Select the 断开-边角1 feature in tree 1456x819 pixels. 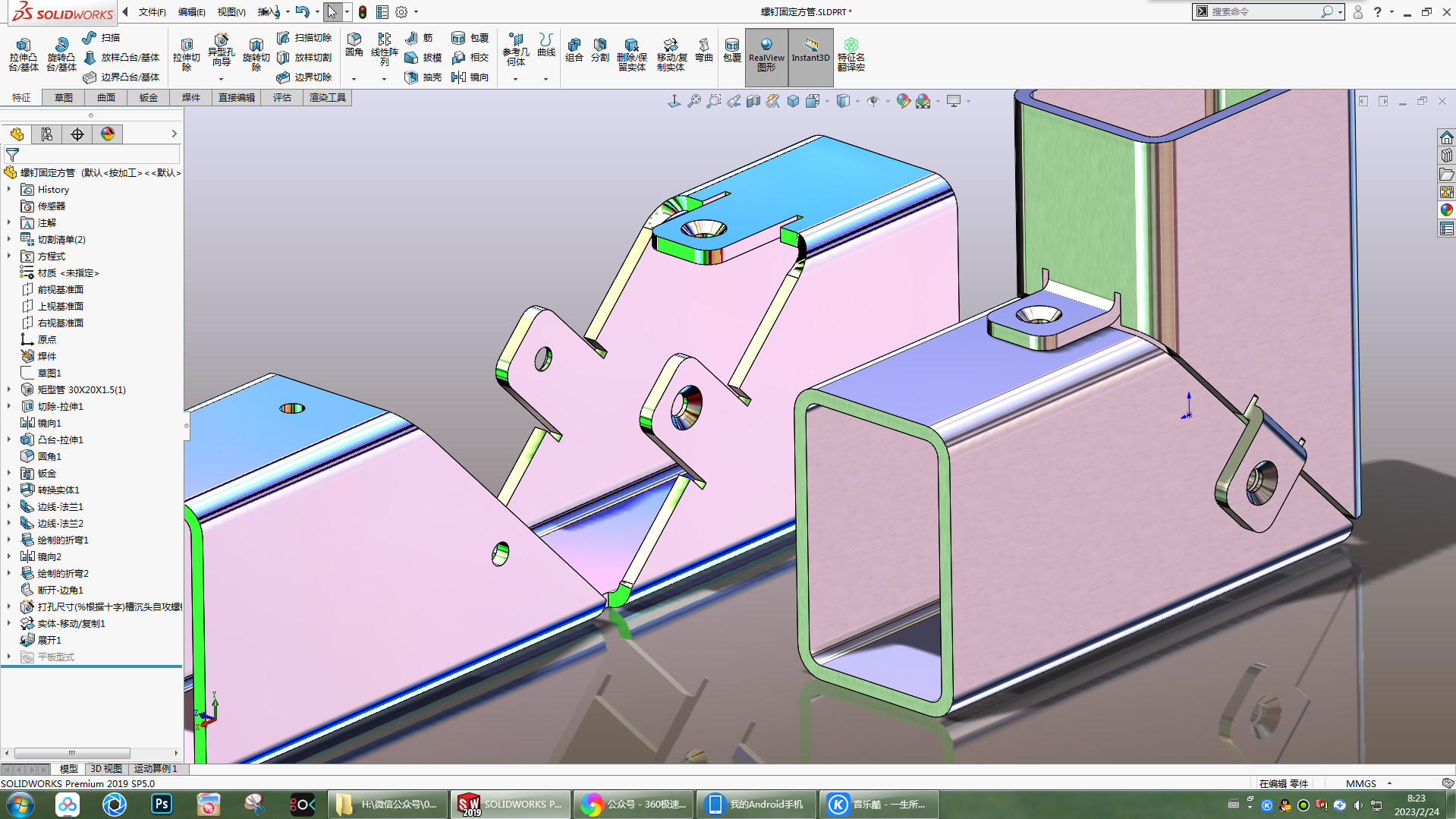pos(52,591)
